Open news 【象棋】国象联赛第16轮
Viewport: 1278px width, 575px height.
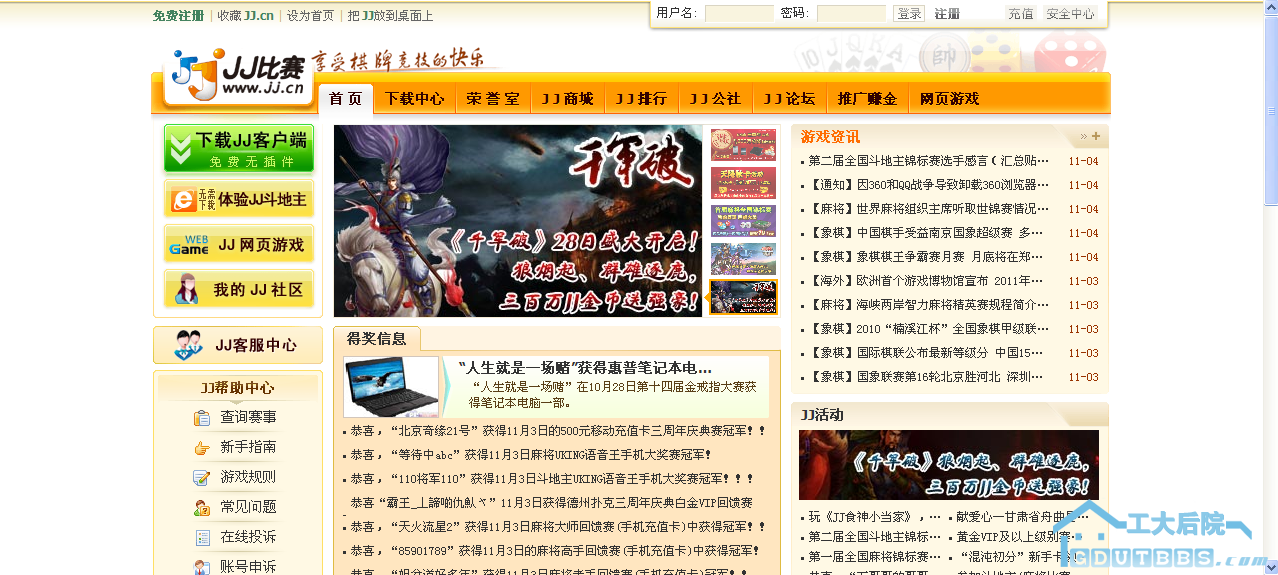[x=926, y=377]
